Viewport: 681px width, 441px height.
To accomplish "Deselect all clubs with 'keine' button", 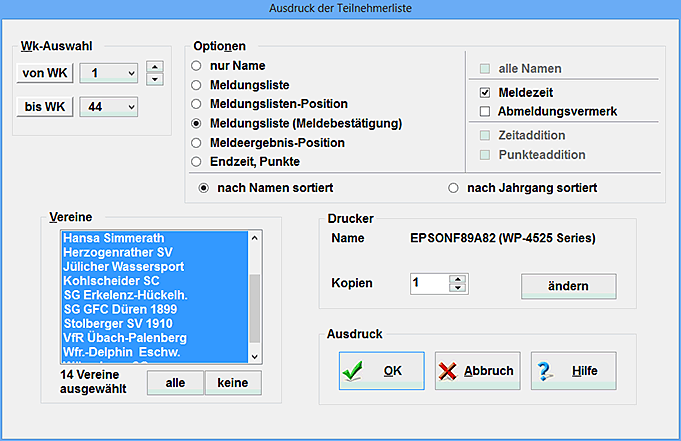I will point(232,382).
